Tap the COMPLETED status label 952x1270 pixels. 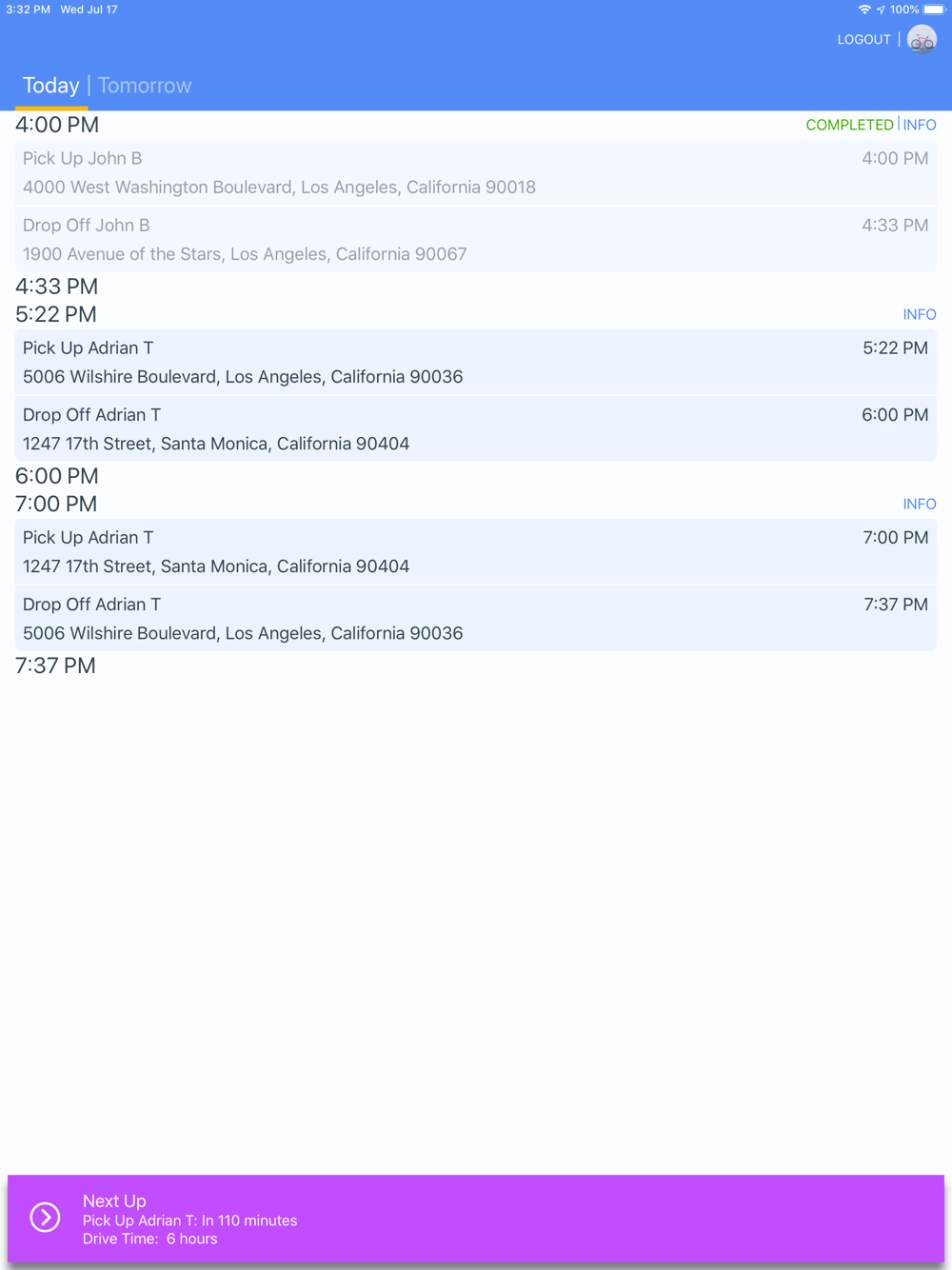(x=849, y=125)
